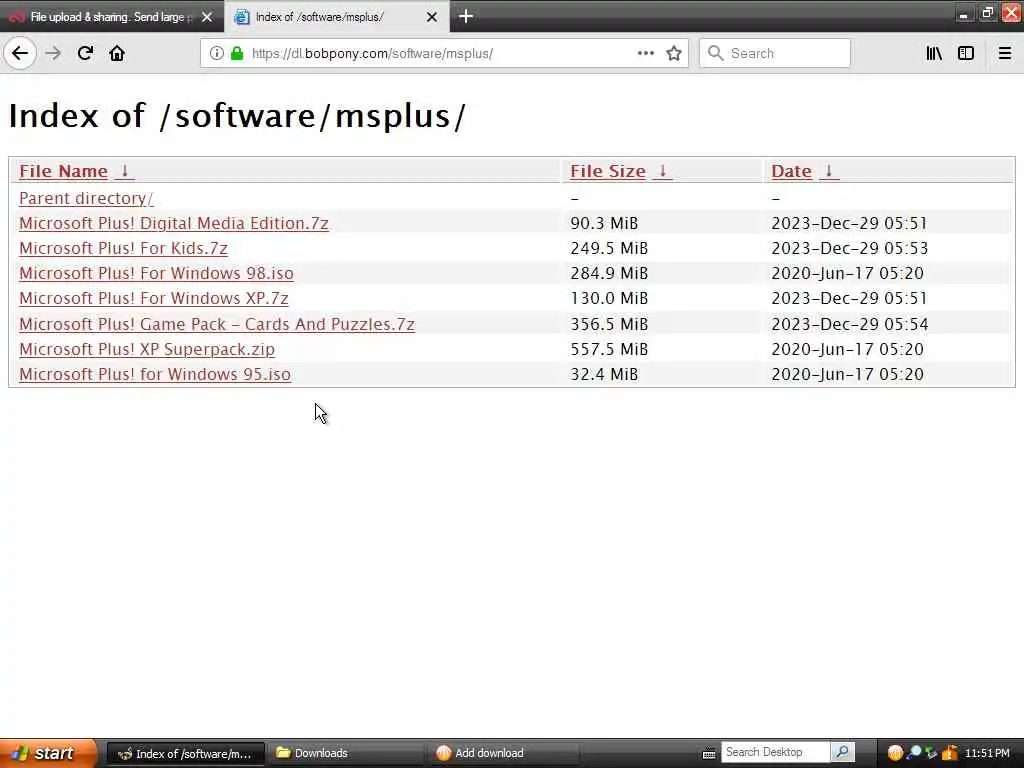This screenshot has width=1024, height=768.
Task: Reload the current page
Action: pyautogui.click(x=85, y=53)
